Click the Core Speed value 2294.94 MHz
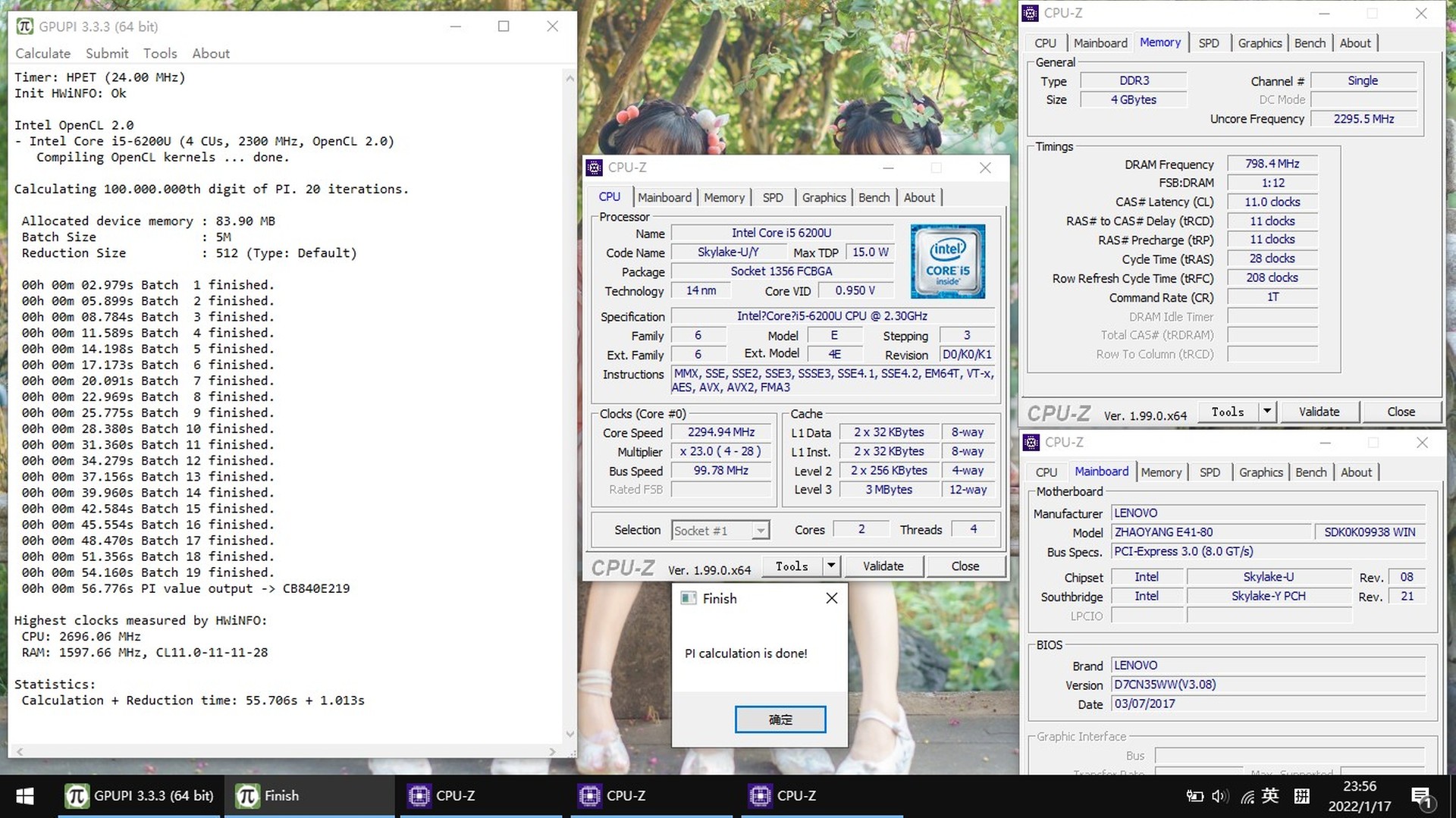The image size is (1456, 818). coord(721,432)
